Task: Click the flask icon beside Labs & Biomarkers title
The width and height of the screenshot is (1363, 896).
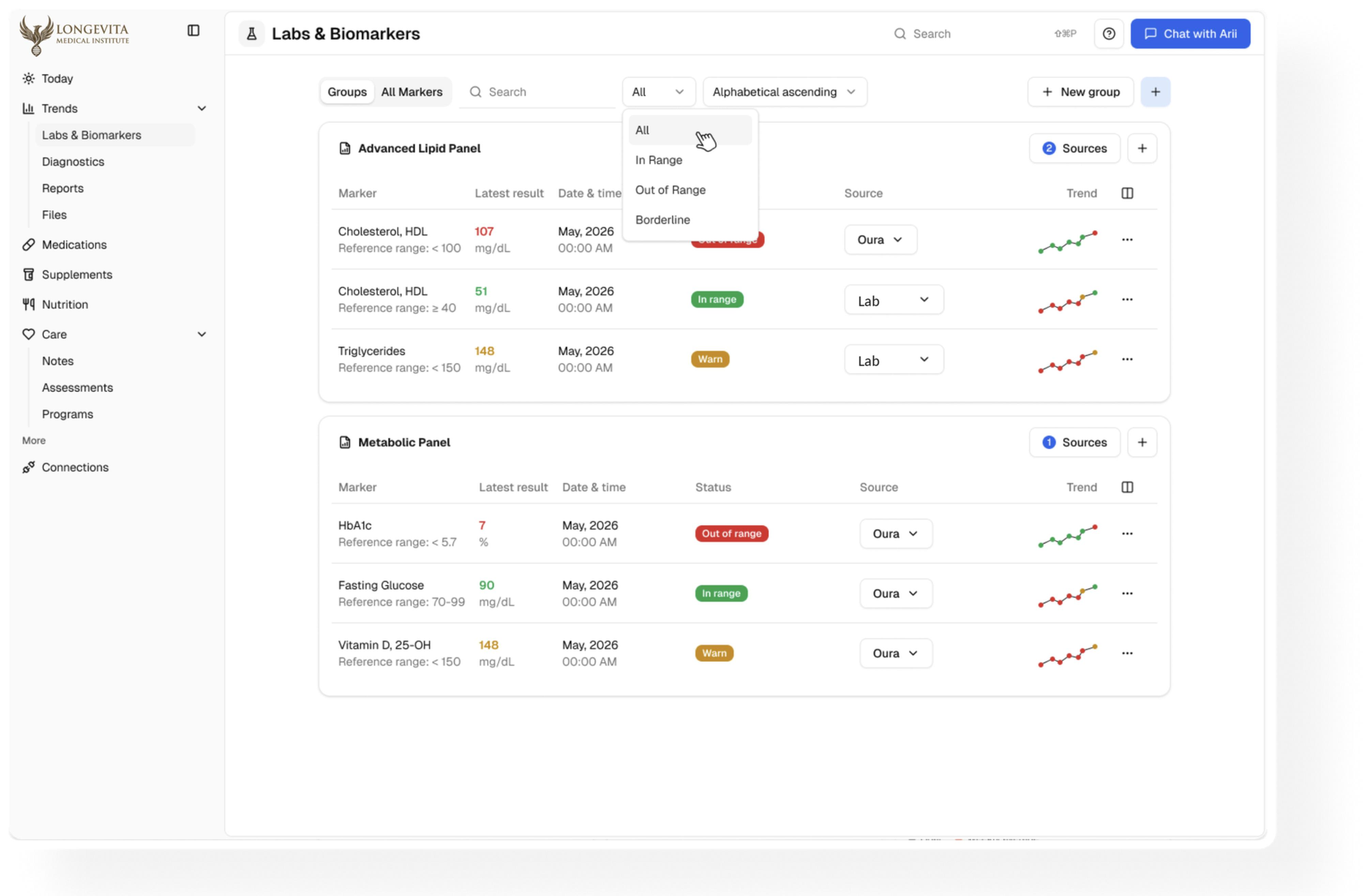Action: pos(251,33)
